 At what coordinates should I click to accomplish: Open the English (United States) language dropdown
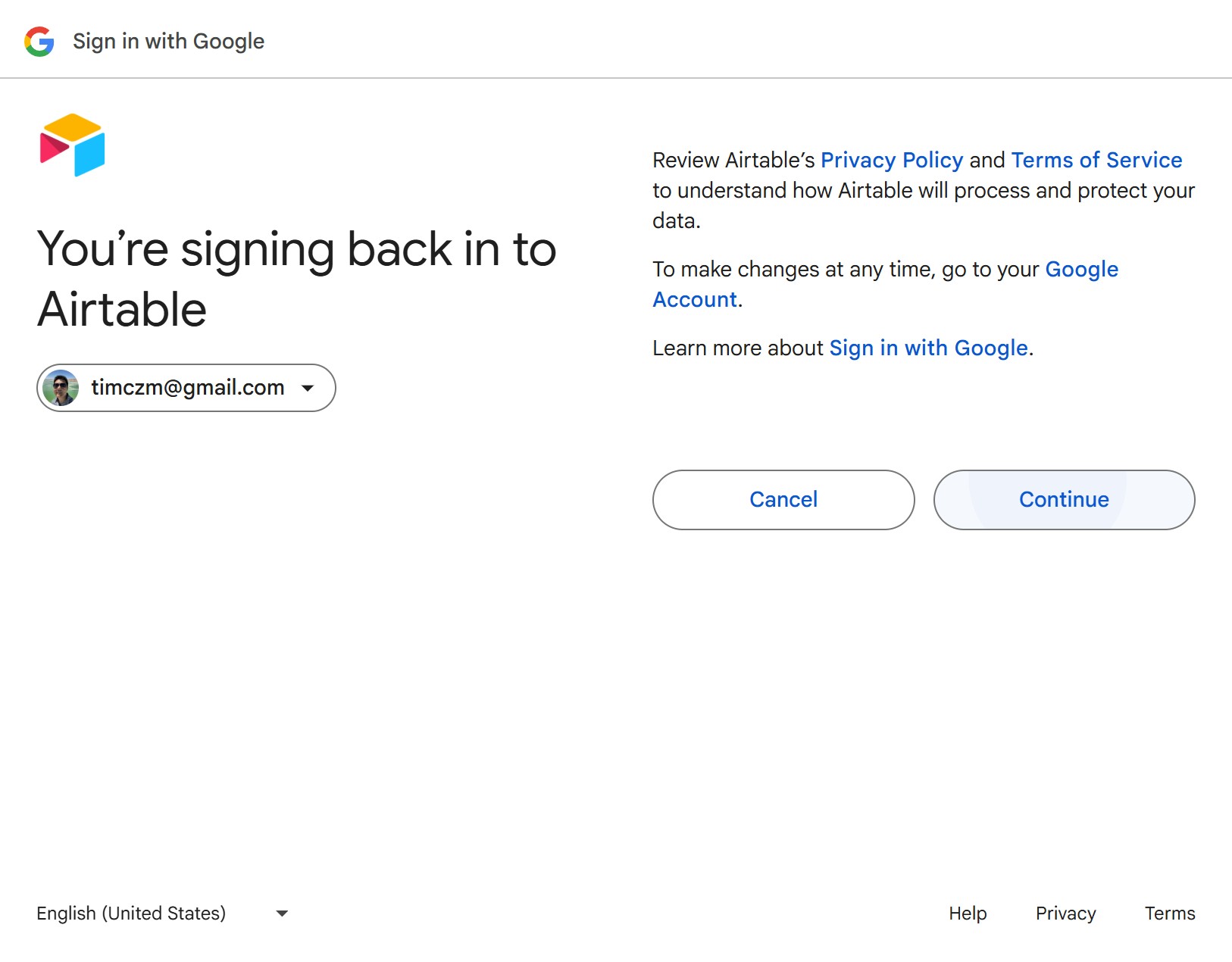[162, 914]
